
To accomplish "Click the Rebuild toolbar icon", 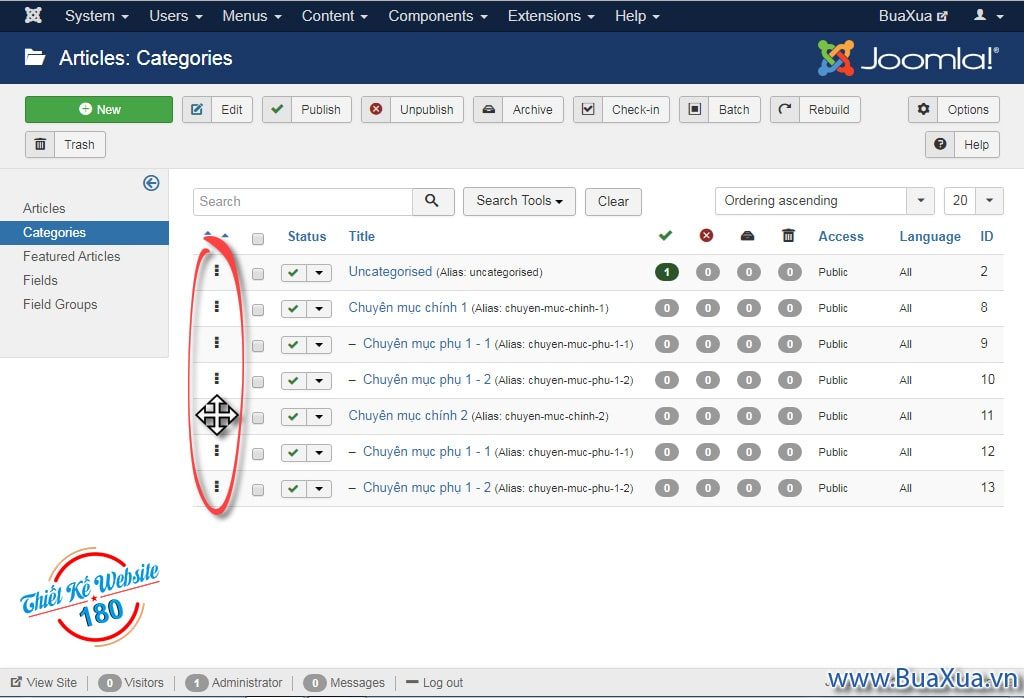I will tap(786, 109).
